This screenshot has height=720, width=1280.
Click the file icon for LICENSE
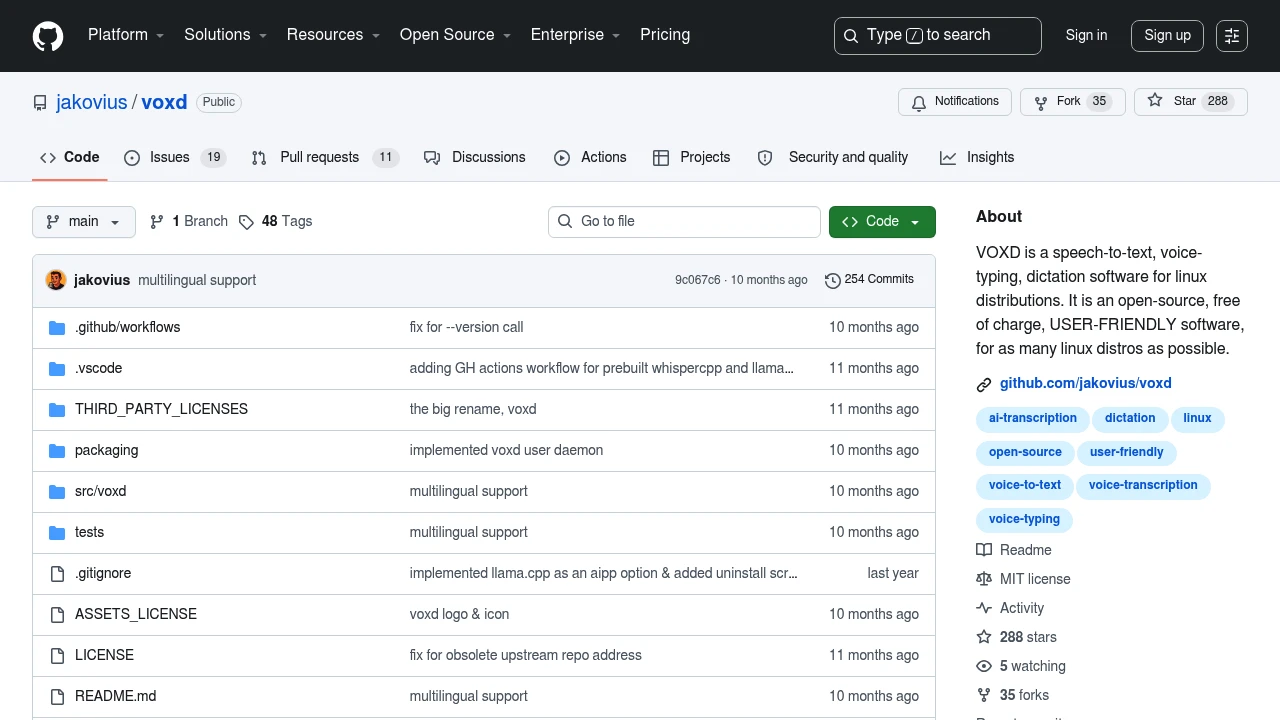(57, 656)
